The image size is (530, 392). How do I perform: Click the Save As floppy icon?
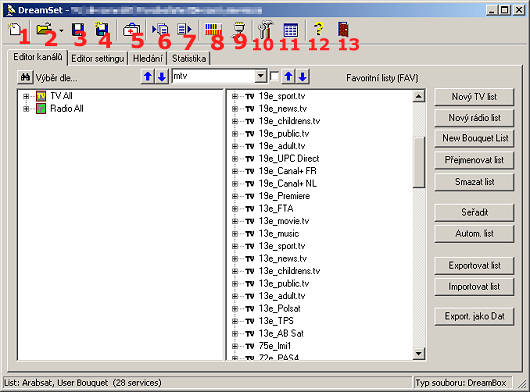(x=102, y=29)
